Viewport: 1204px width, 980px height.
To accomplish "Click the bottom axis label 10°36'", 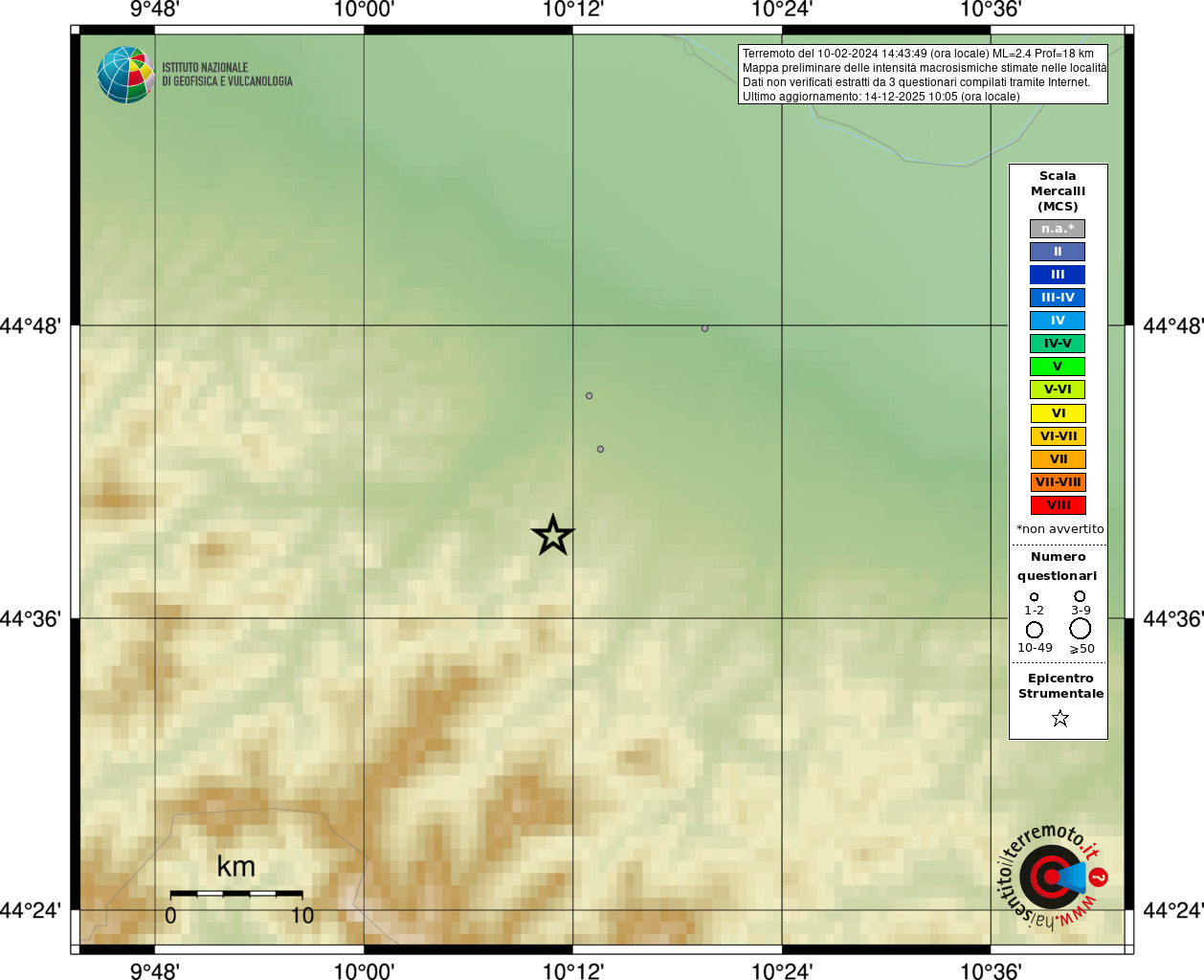I will point(991,971).
